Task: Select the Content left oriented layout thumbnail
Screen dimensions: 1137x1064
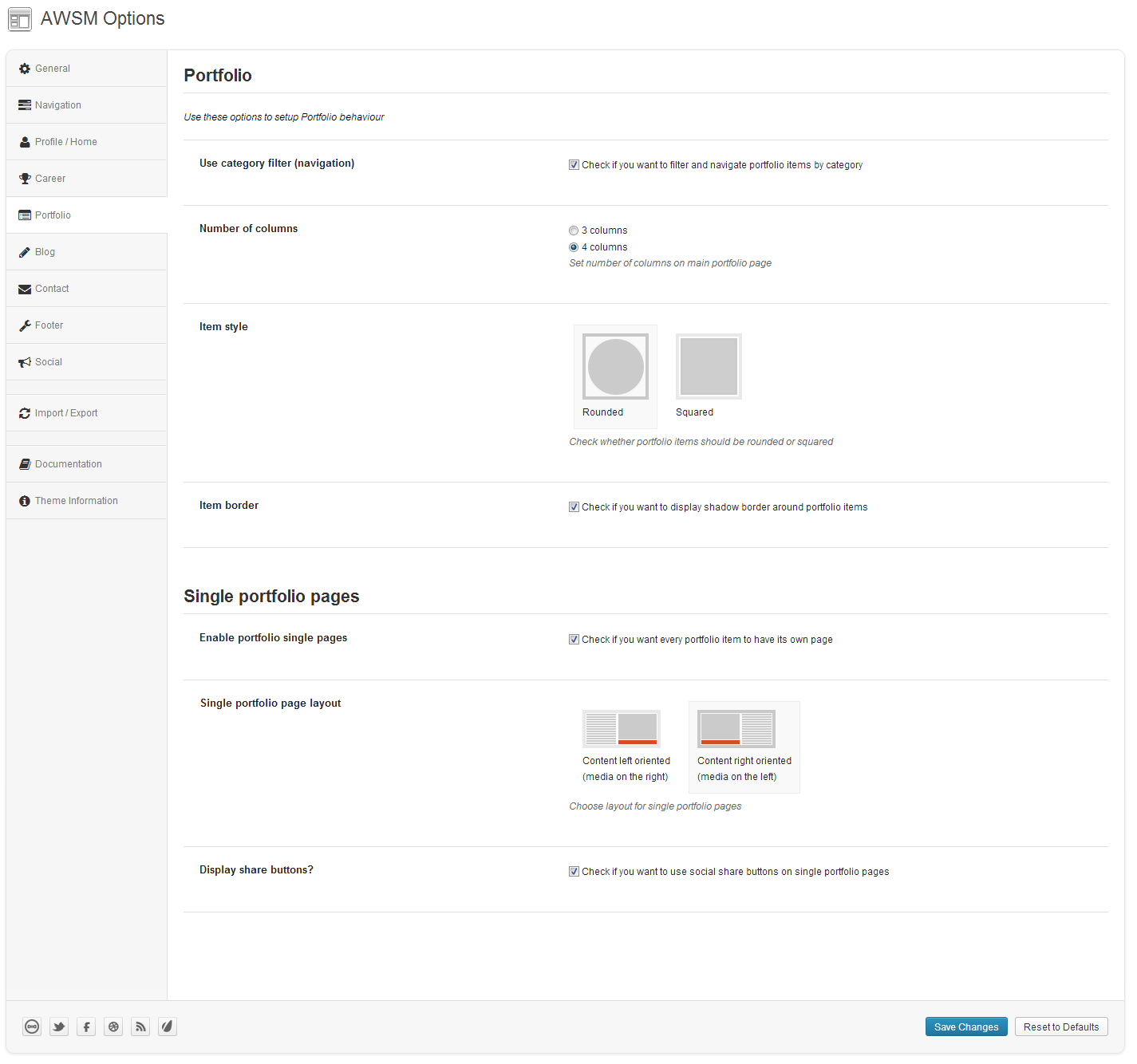Action: (622, 728)
